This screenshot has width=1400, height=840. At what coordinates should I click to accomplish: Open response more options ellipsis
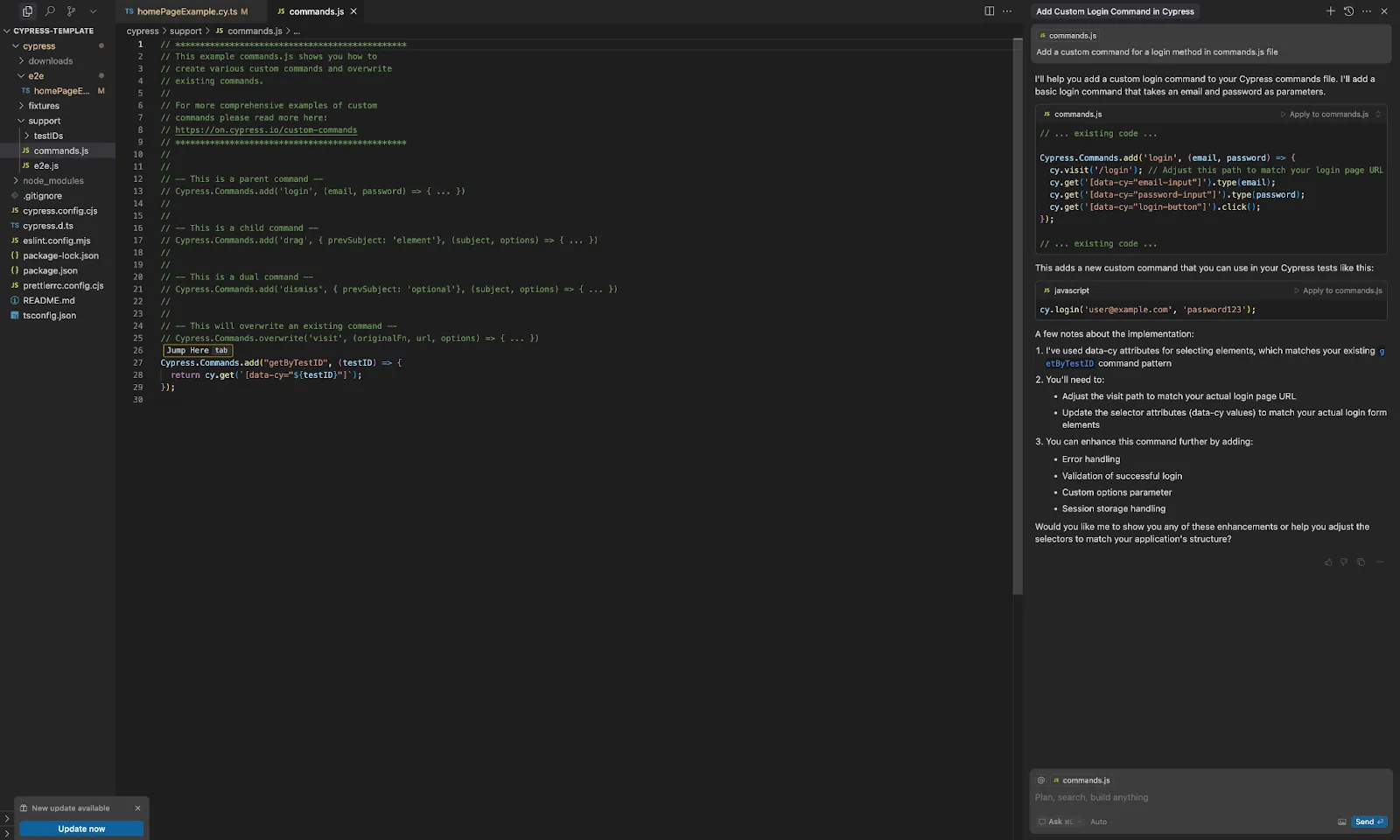coord(1380,562)
